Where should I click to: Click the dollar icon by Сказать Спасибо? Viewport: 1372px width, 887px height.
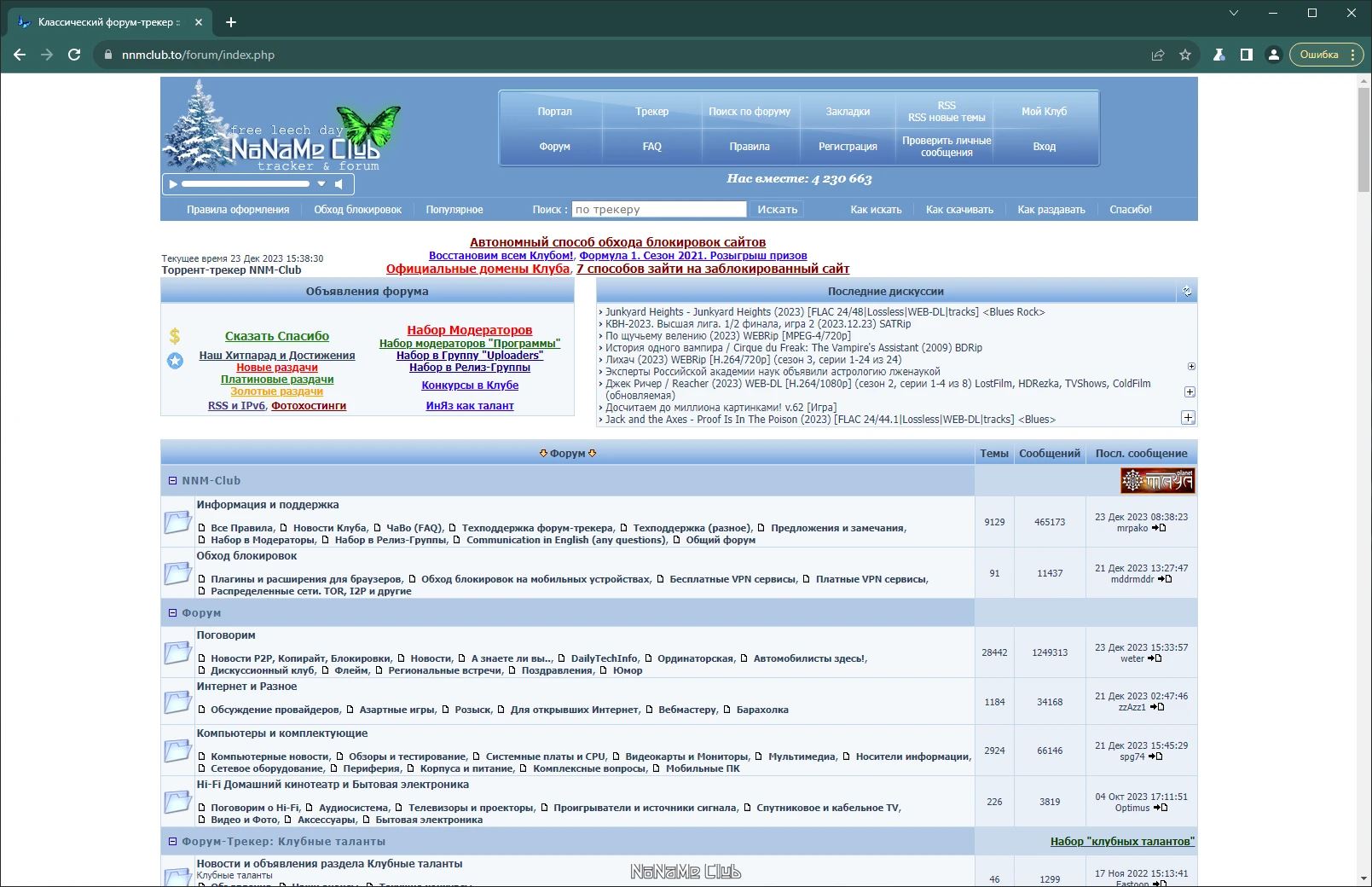pos(175,336)
